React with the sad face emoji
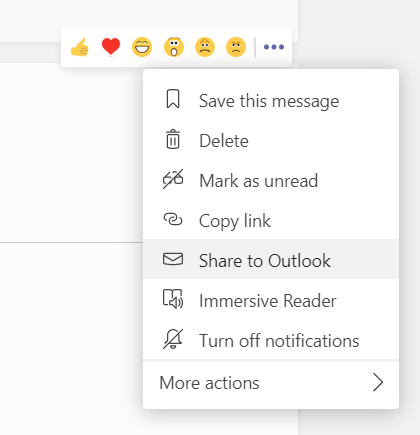Image resolution: width=420 pixels, height=435 pixels. coord(205,47)
